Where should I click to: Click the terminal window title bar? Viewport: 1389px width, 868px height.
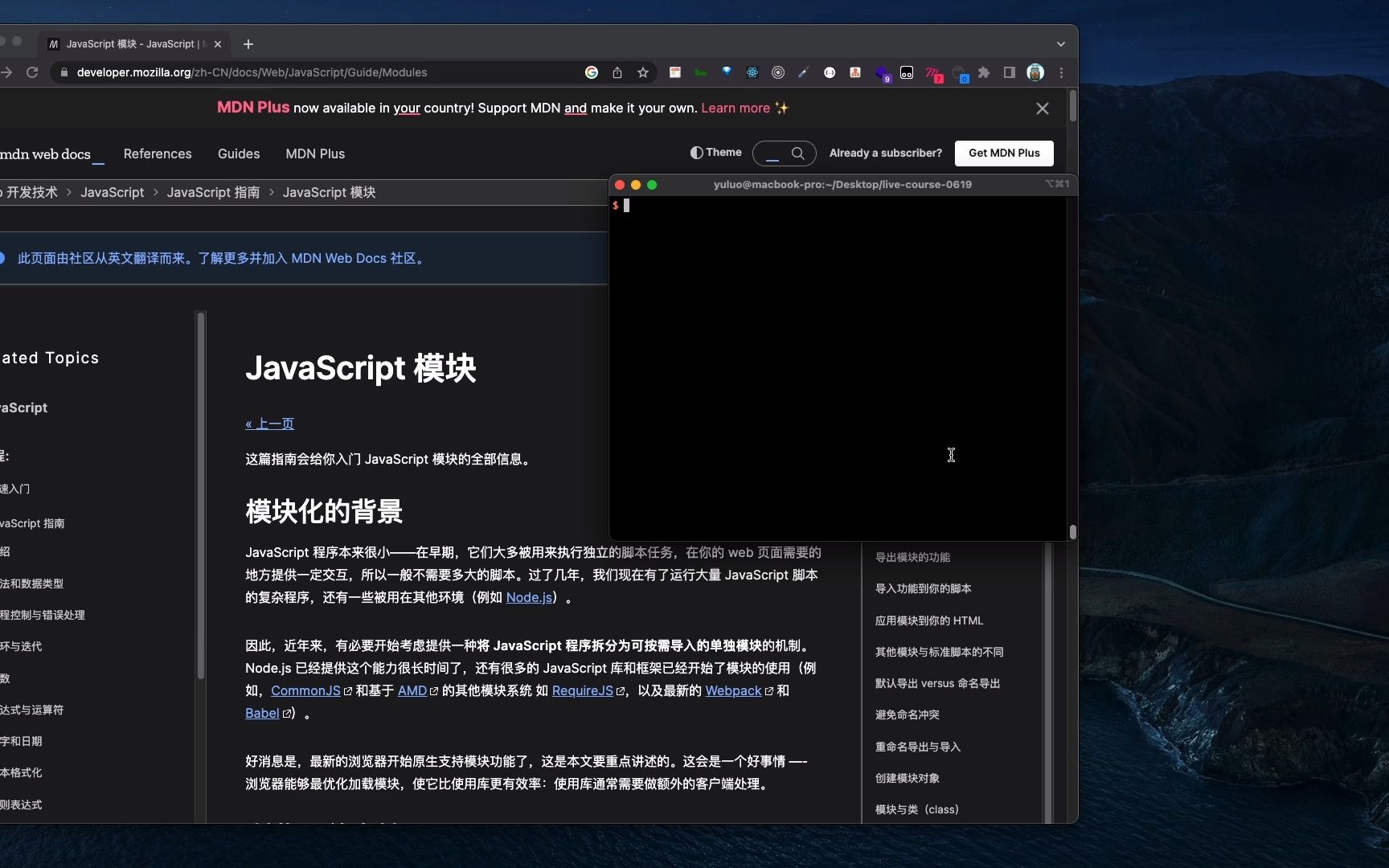[x=842, y=184]
